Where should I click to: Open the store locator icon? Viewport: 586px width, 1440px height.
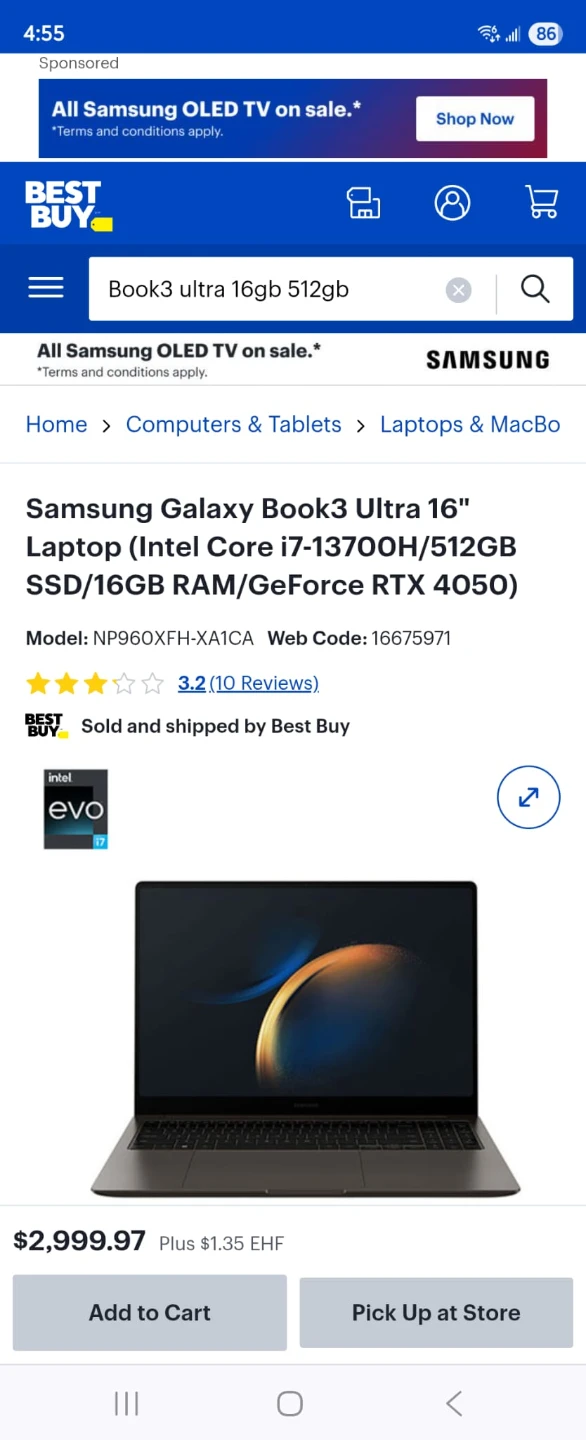[364, 203]
